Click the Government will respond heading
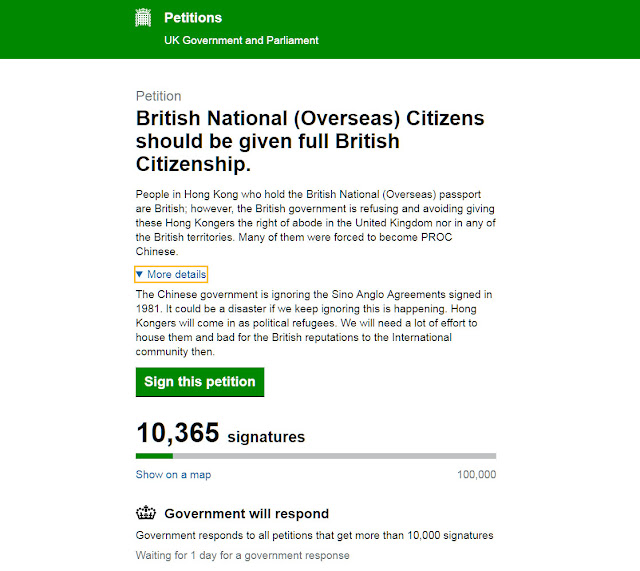The width and height of the screenshot is (640, 571). [x=247, y=513]
